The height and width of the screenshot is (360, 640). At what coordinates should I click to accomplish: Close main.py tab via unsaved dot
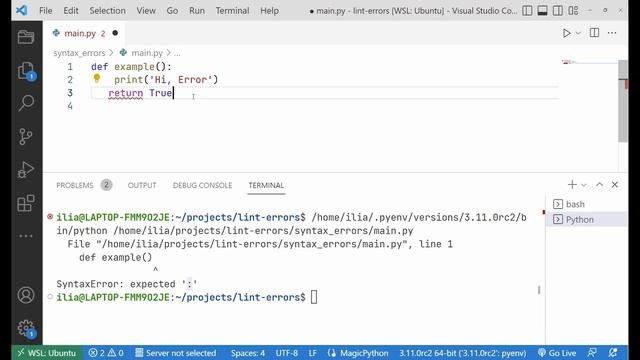[115, 33]
